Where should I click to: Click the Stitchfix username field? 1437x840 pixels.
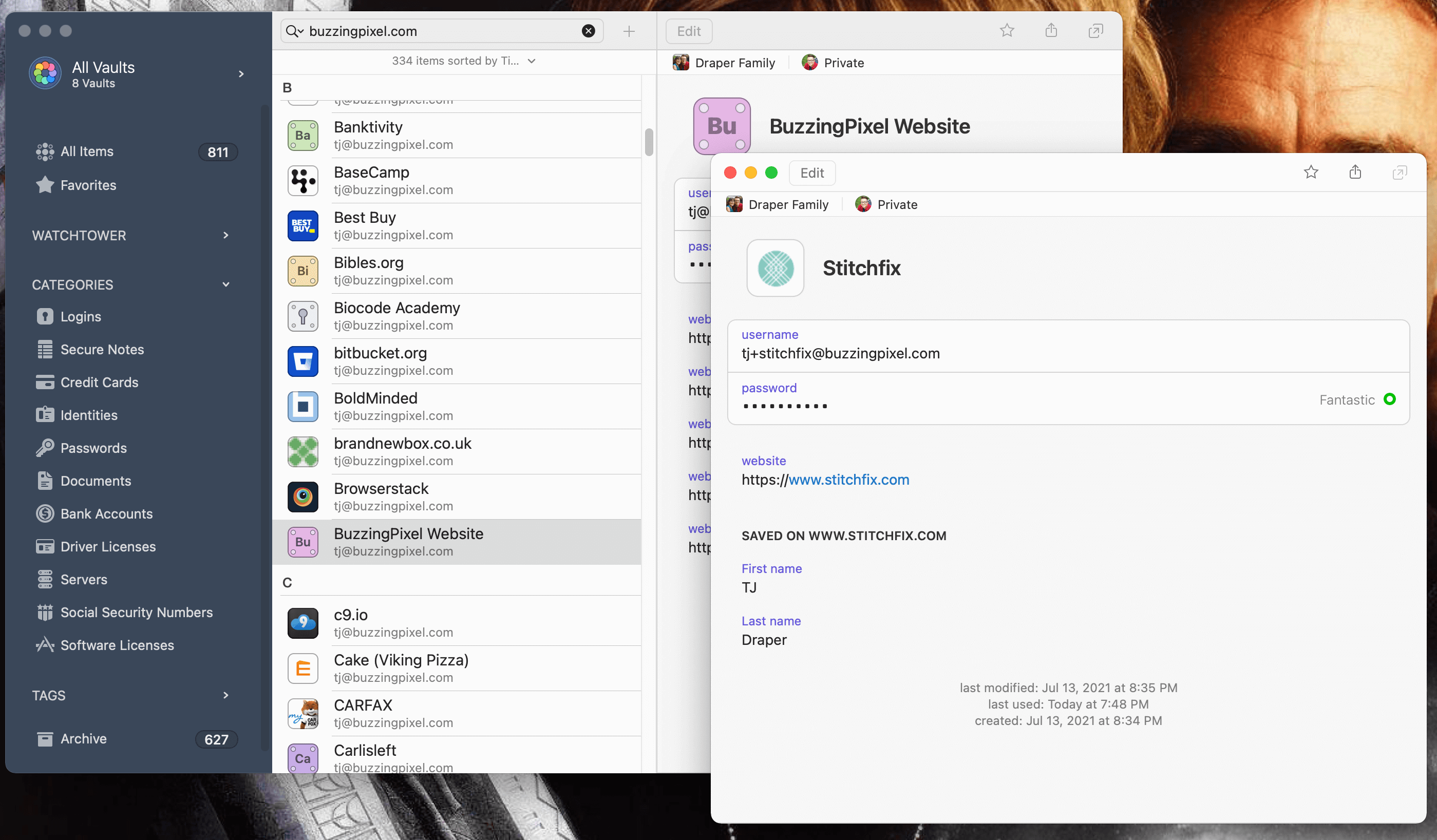coord(1068,346)
